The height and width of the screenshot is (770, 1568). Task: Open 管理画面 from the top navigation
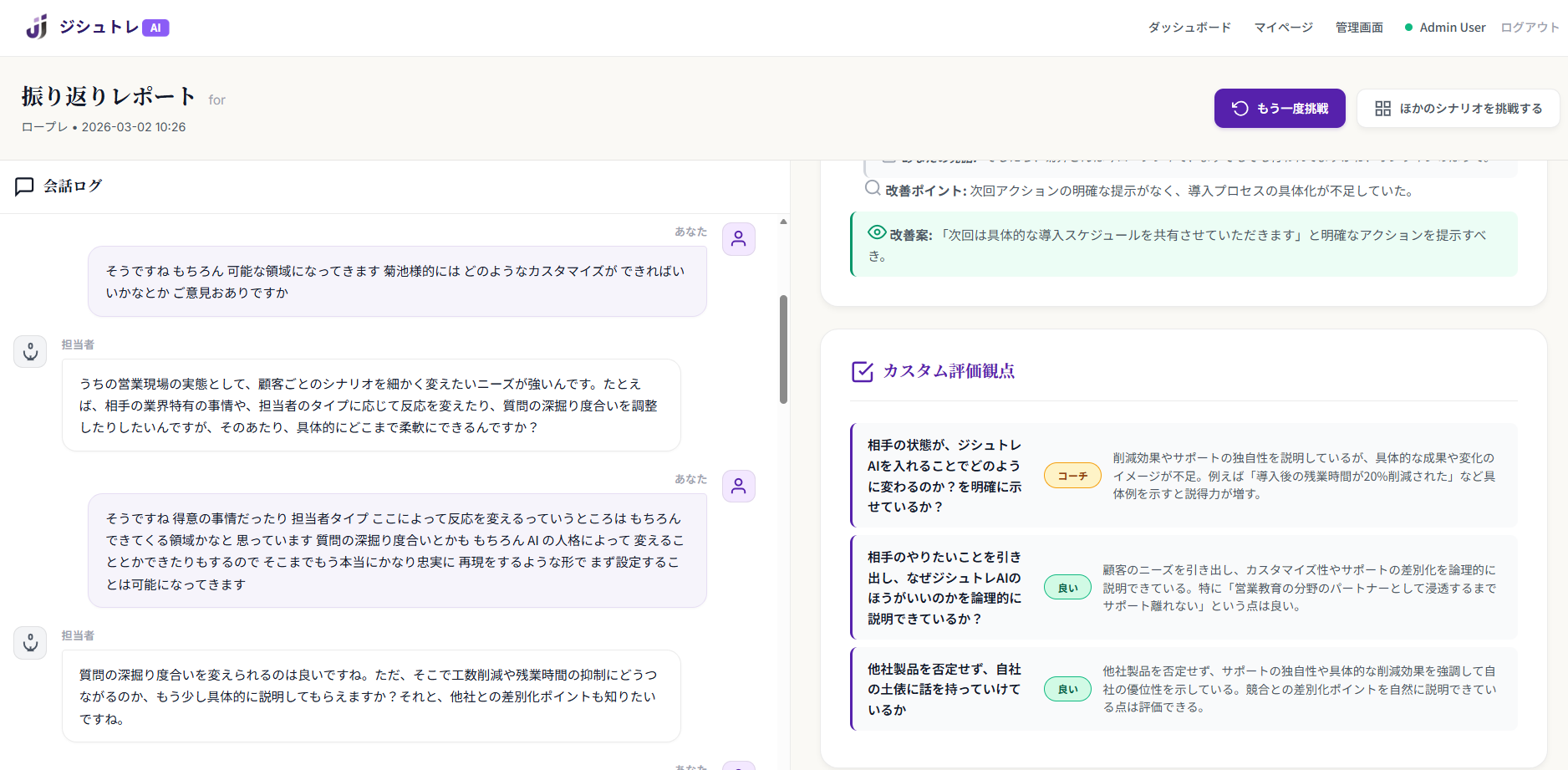[1358, 27]
